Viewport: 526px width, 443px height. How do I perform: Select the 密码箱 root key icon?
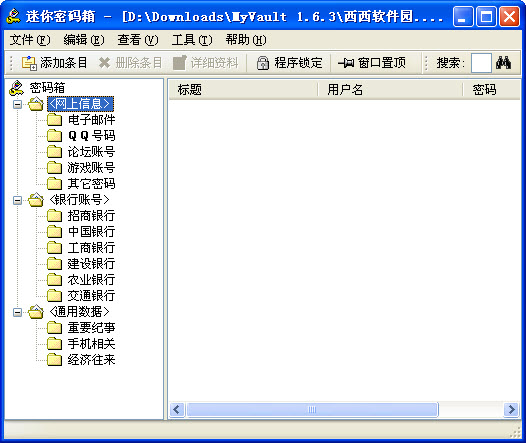coord(16,88)
